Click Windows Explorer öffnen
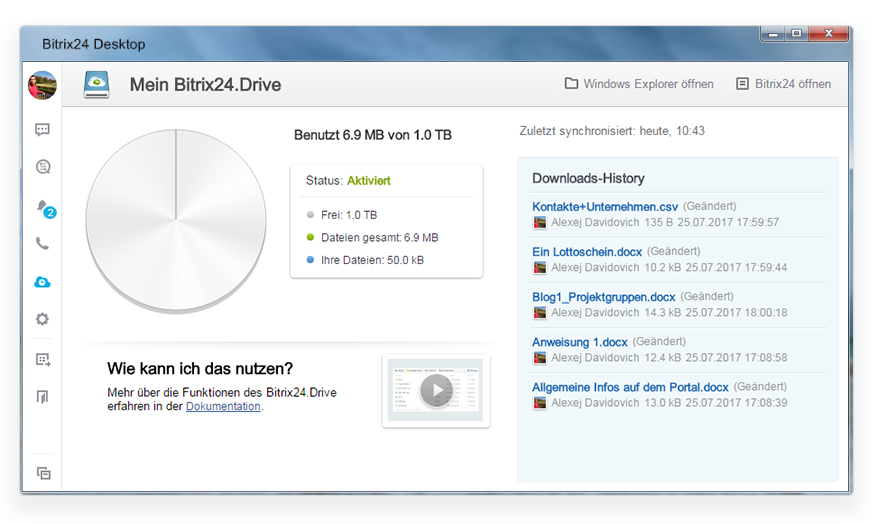Image resolution: width=873 pixels, height=524 pixels. coord(639,84)
